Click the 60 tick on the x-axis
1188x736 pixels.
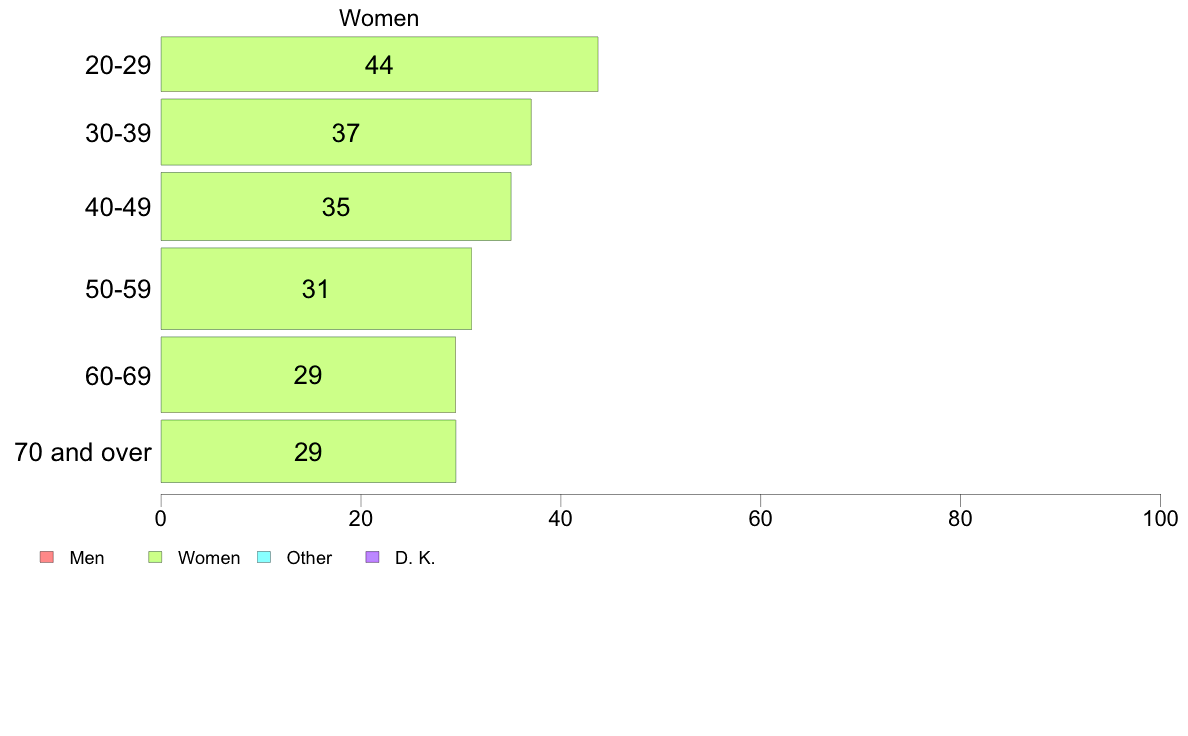[760, 518]
